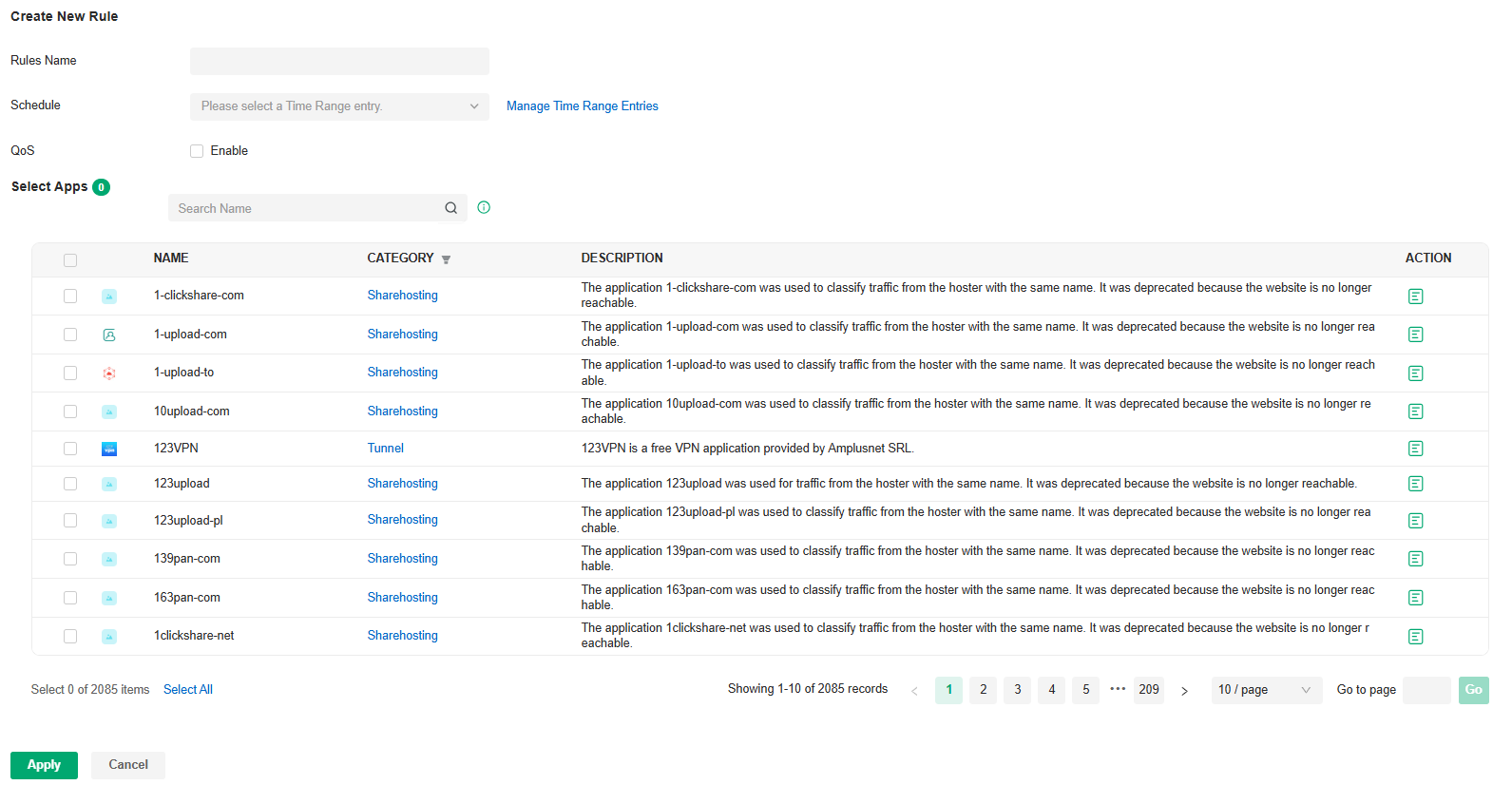
Task: Open details icon for 1clickshare-net
Action: point(1415,637)
